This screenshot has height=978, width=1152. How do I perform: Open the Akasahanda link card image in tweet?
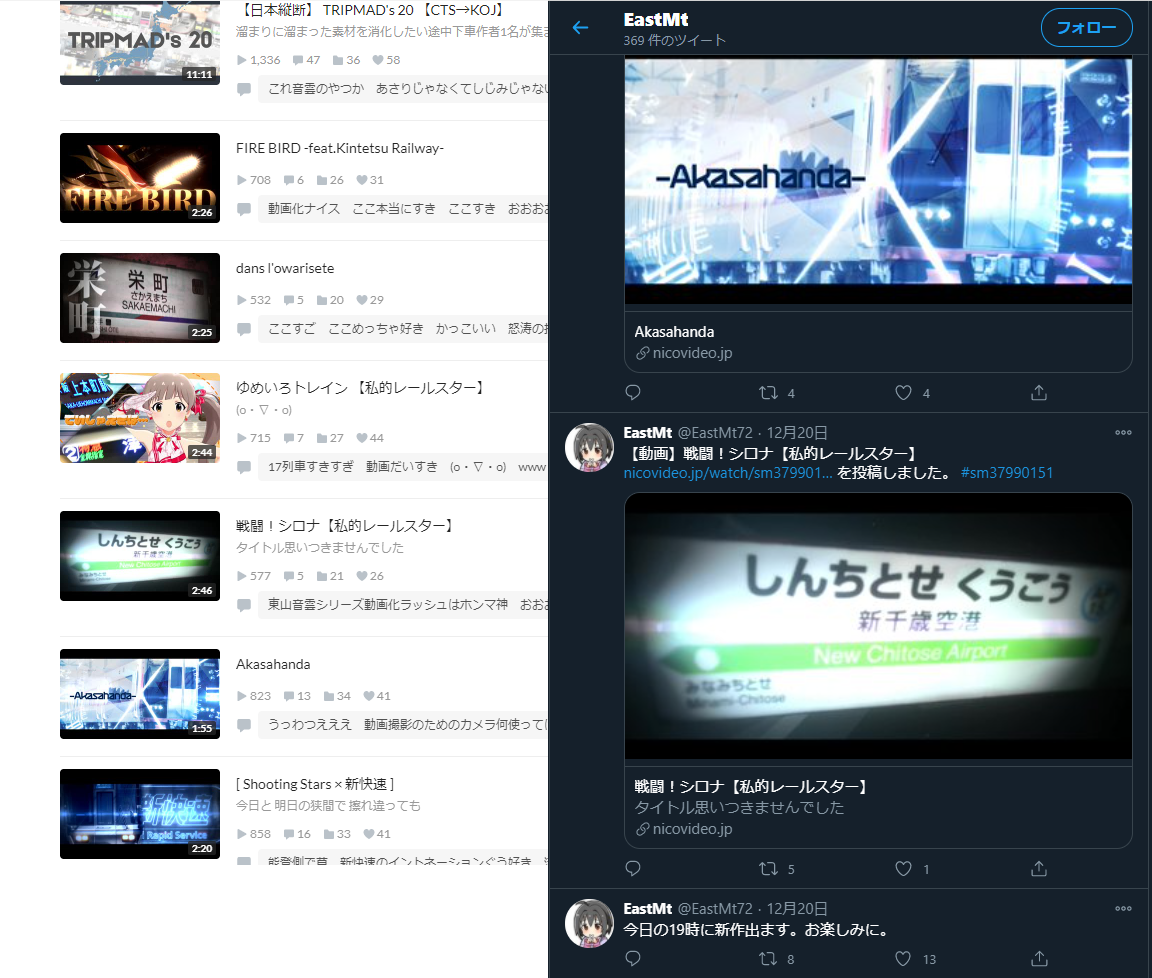pos(878,181)
